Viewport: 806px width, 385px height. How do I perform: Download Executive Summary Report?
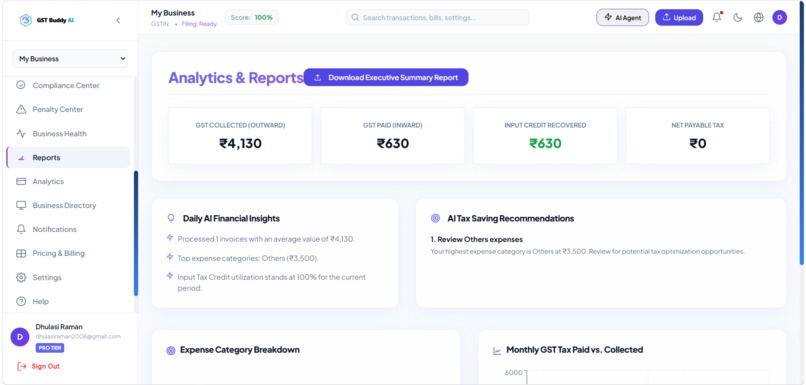386,78
